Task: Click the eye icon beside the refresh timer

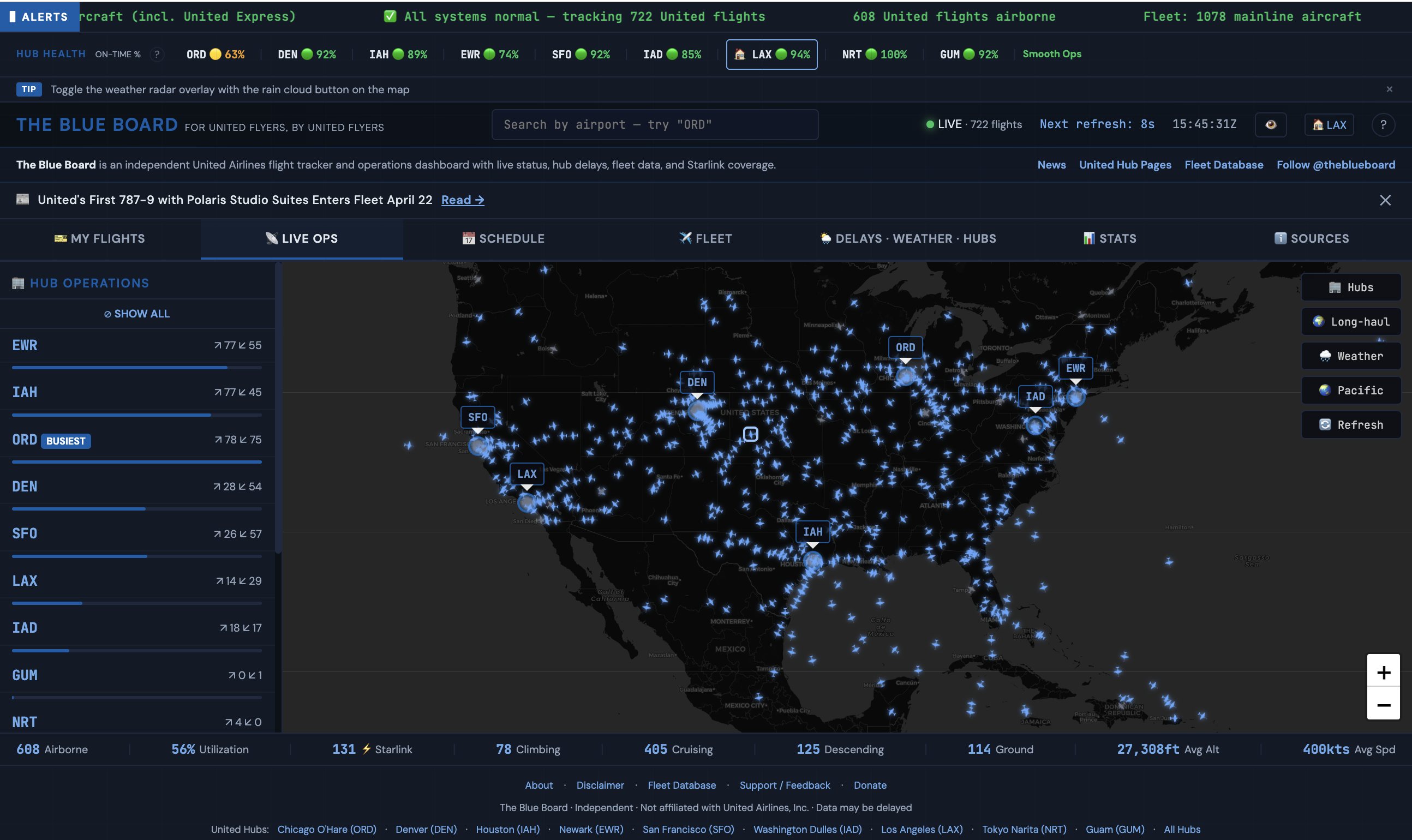Action: (x=1271, y=124)
